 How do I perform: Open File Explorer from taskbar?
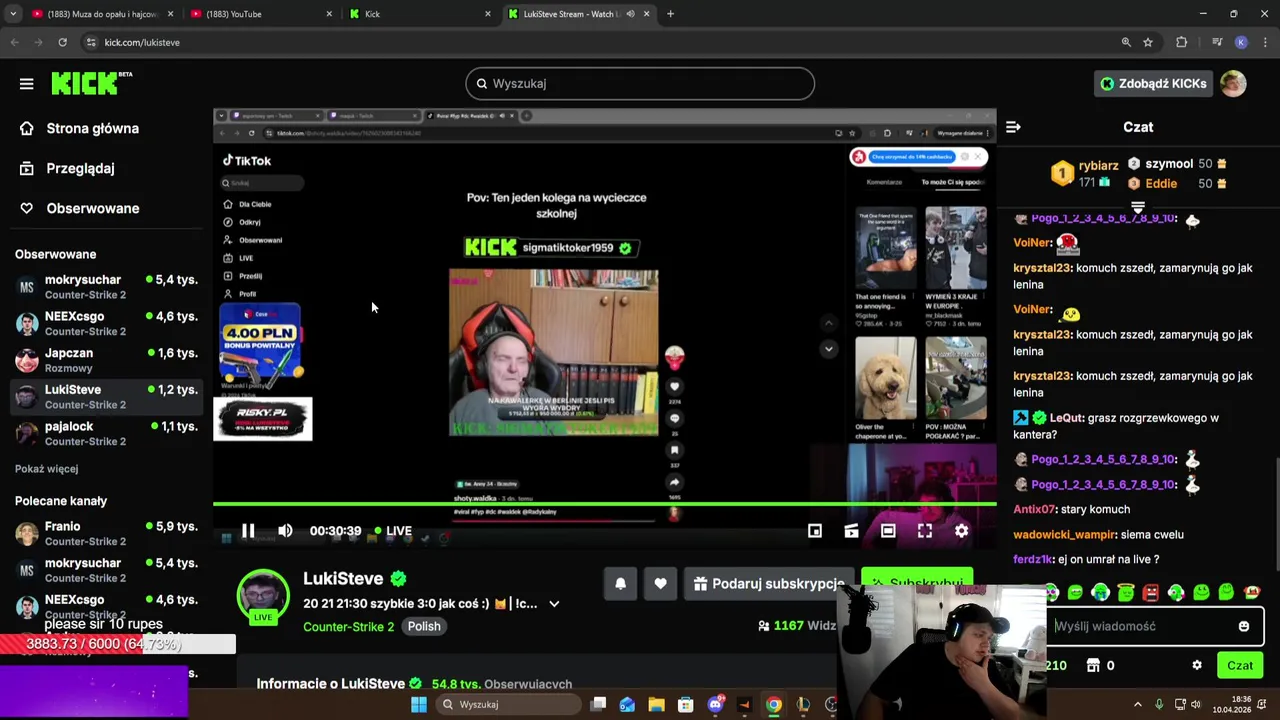[x=656, y=705]
